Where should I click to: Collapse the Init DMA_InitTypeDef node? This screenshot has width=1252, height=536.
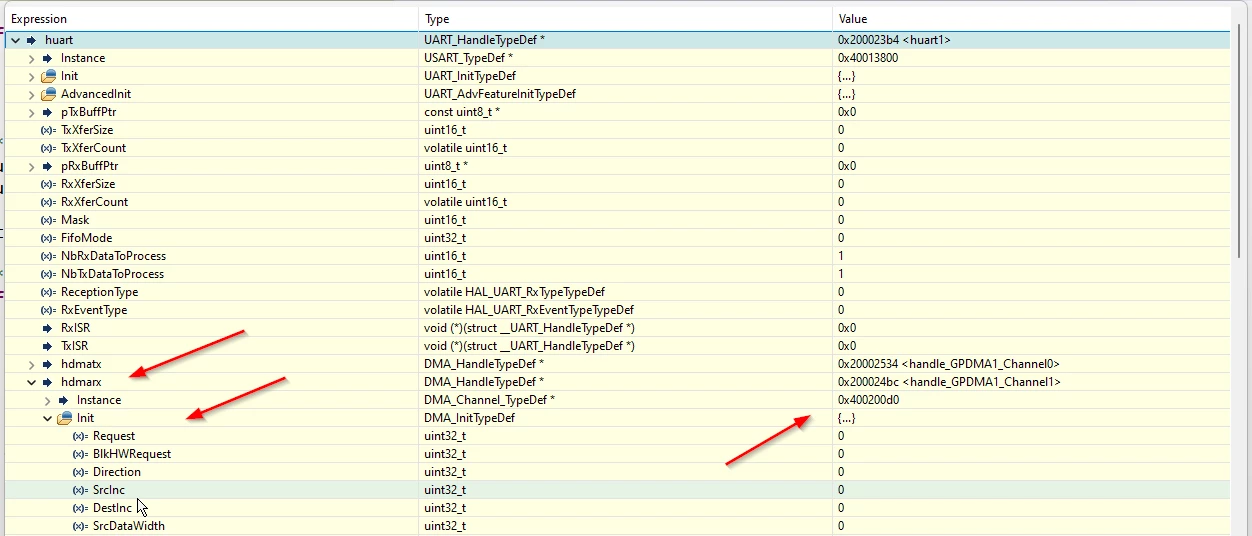coord(47,418)
